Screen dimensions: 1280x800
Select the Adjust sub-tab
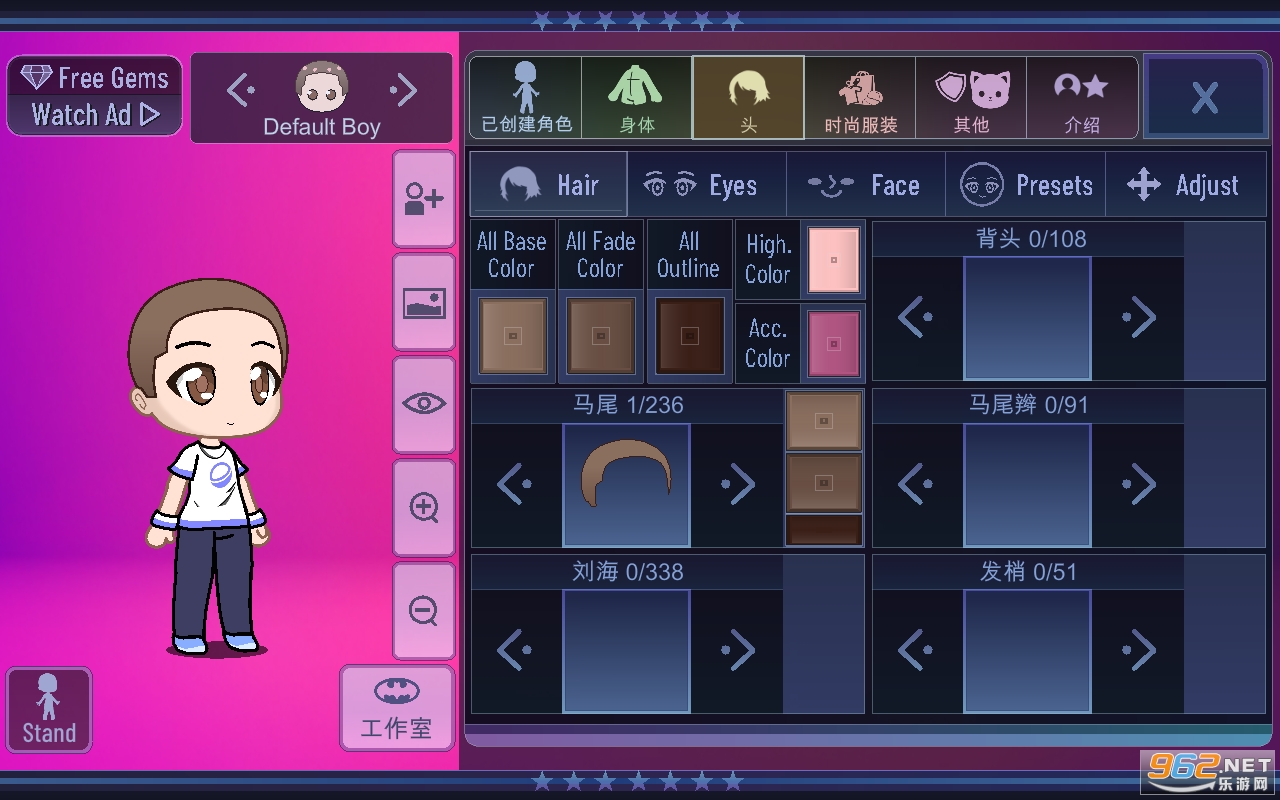coord(1186,185)
